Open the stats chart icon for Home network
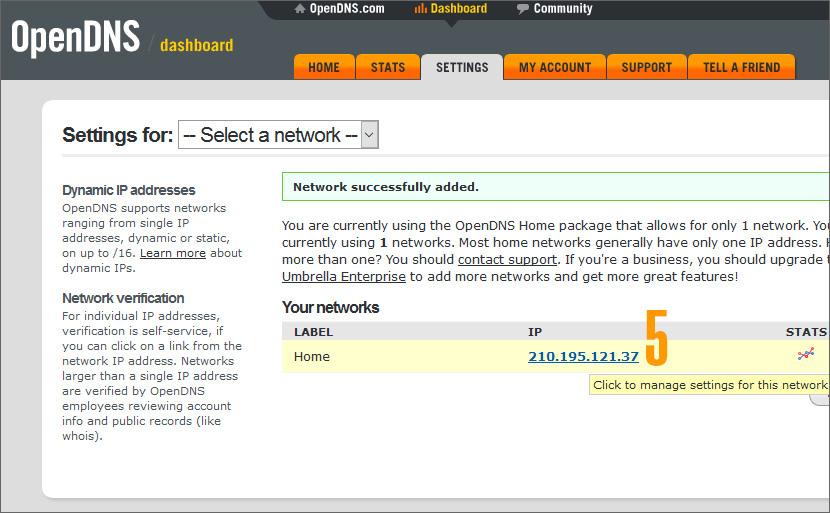 (x=806, y=354)
